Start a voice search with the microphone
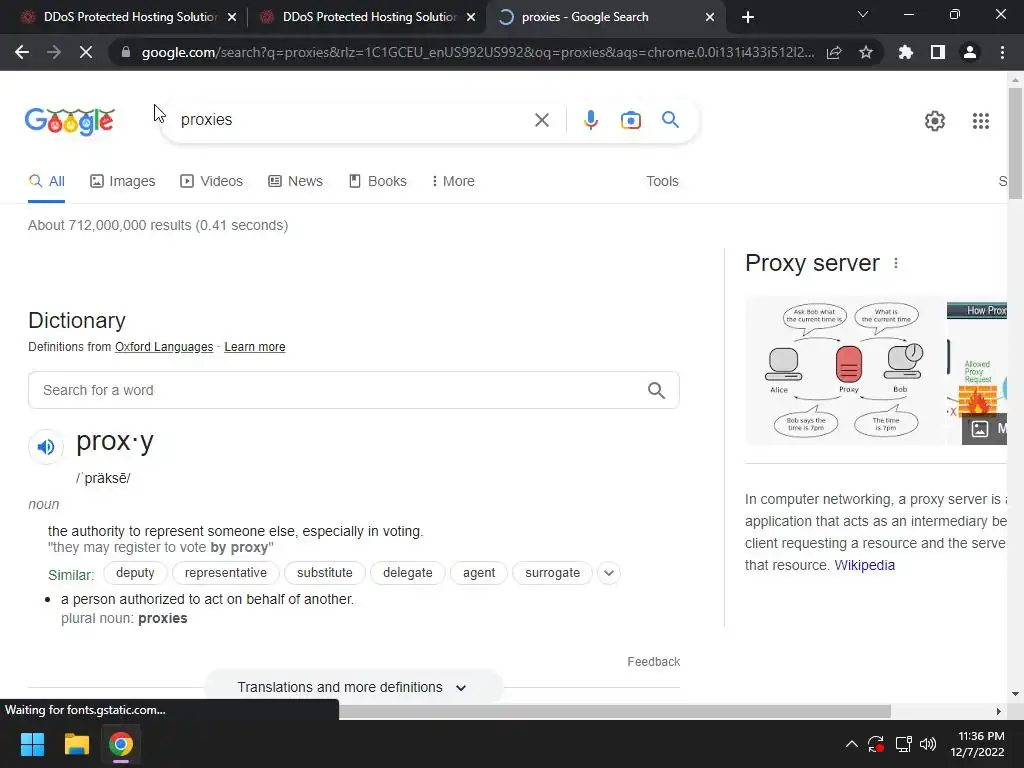The width and height of the screenshot is (1024, 768). click(590, 120)
